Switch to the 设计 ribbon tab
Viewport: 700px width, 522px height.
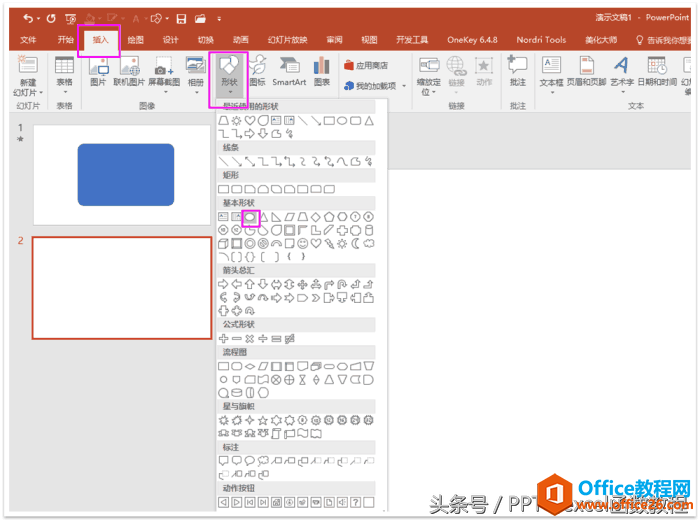pyautogui.click(x=170, y=40)
